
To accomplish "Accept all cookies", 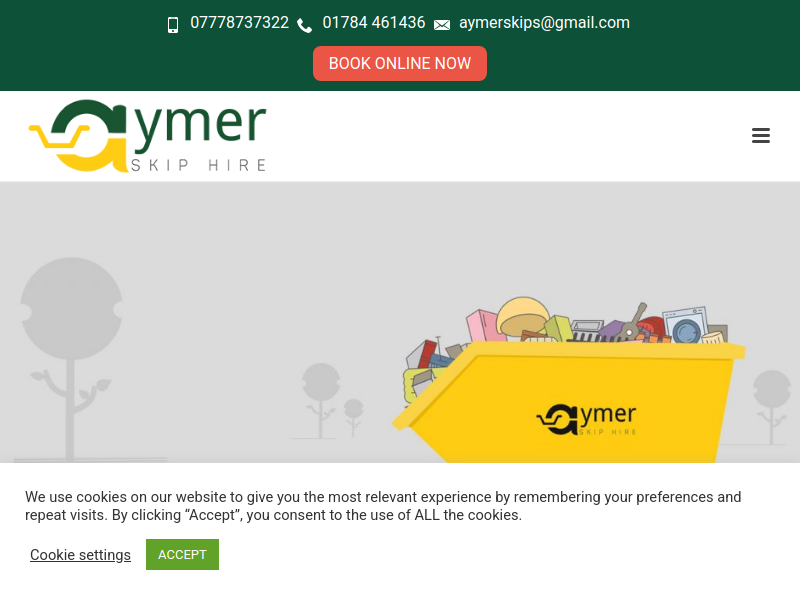I will [182, 555].
